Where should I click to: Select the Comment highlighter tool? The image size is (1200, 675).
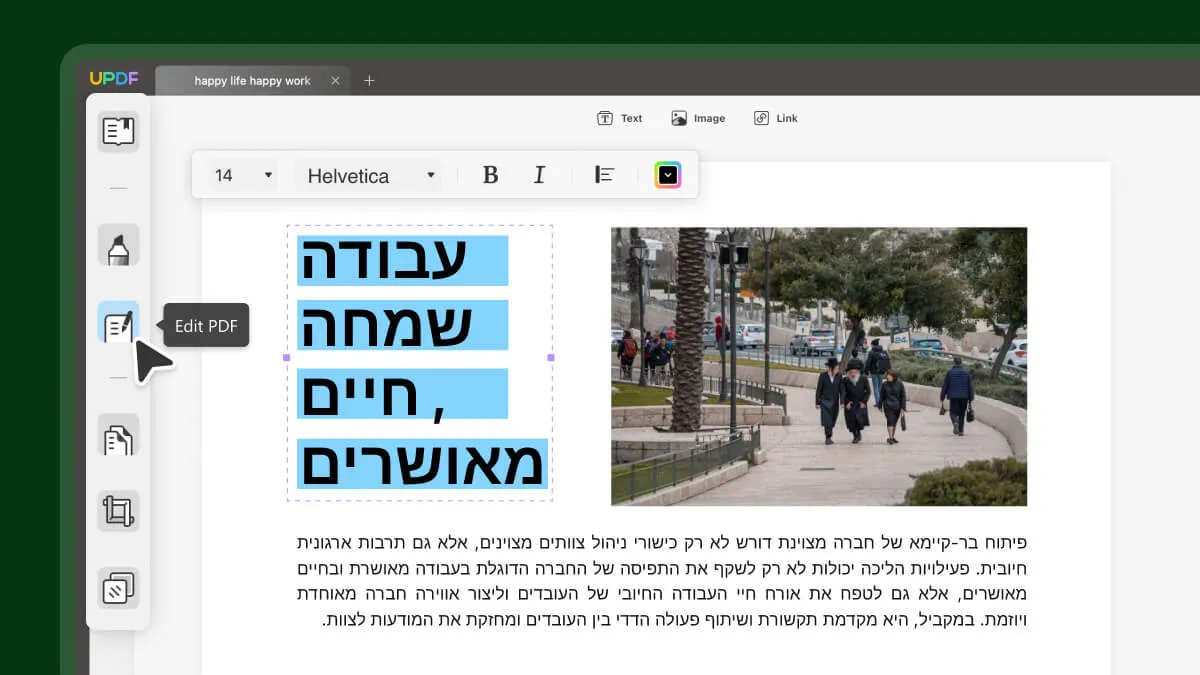118,246
